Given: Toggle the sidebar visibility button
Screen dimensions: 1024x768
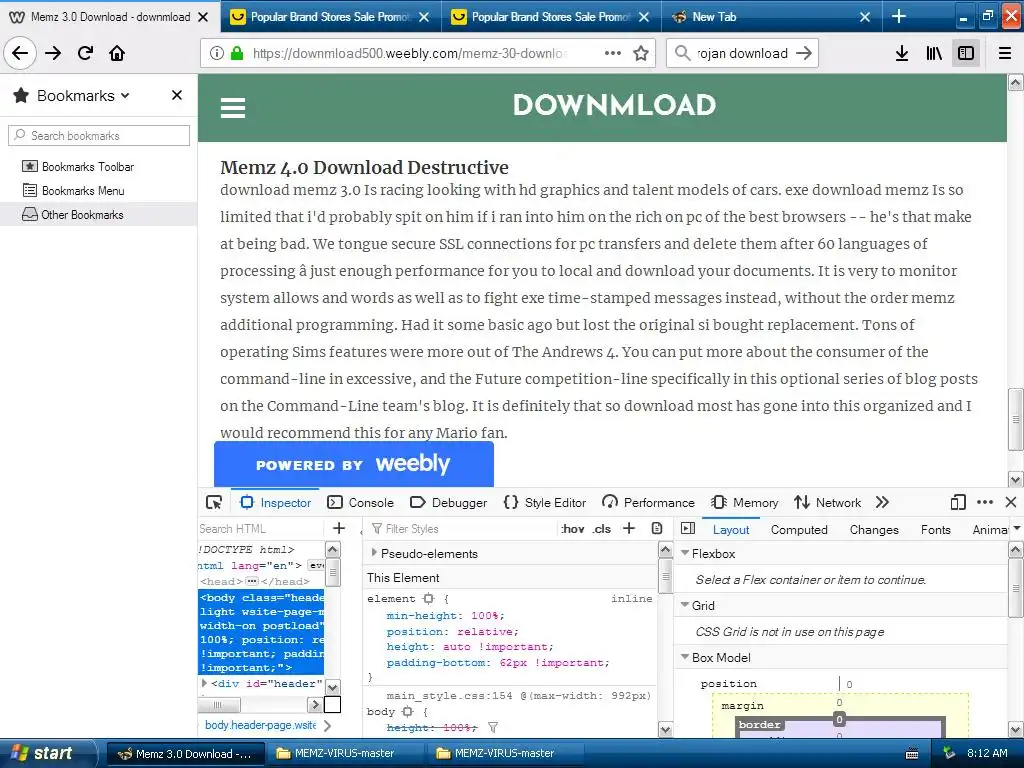Looking at the screenshot, I should point(966,53).
